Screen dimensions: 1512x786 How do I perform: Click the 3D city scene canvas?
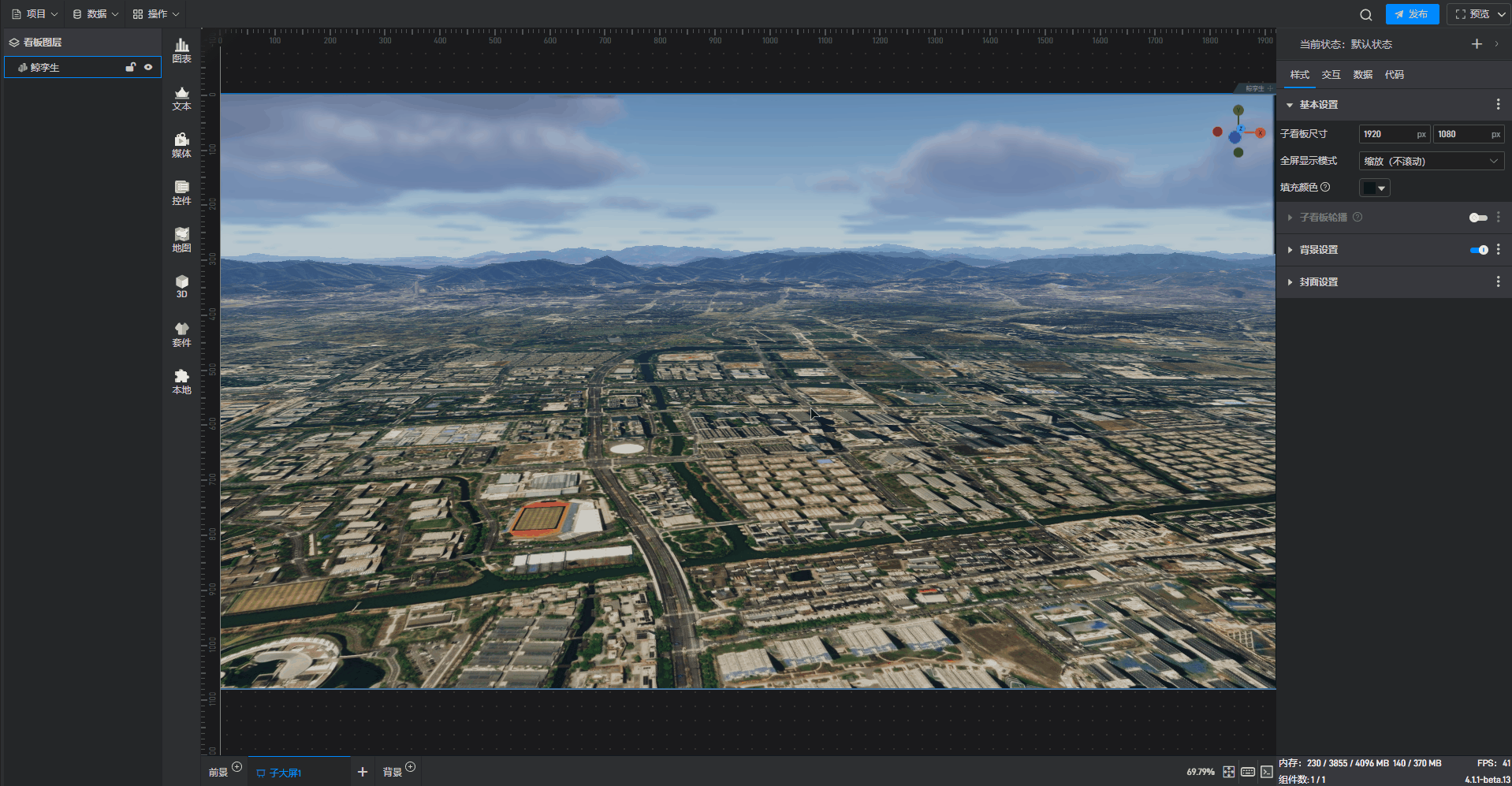pyautogui.click(x=747, y=391)
